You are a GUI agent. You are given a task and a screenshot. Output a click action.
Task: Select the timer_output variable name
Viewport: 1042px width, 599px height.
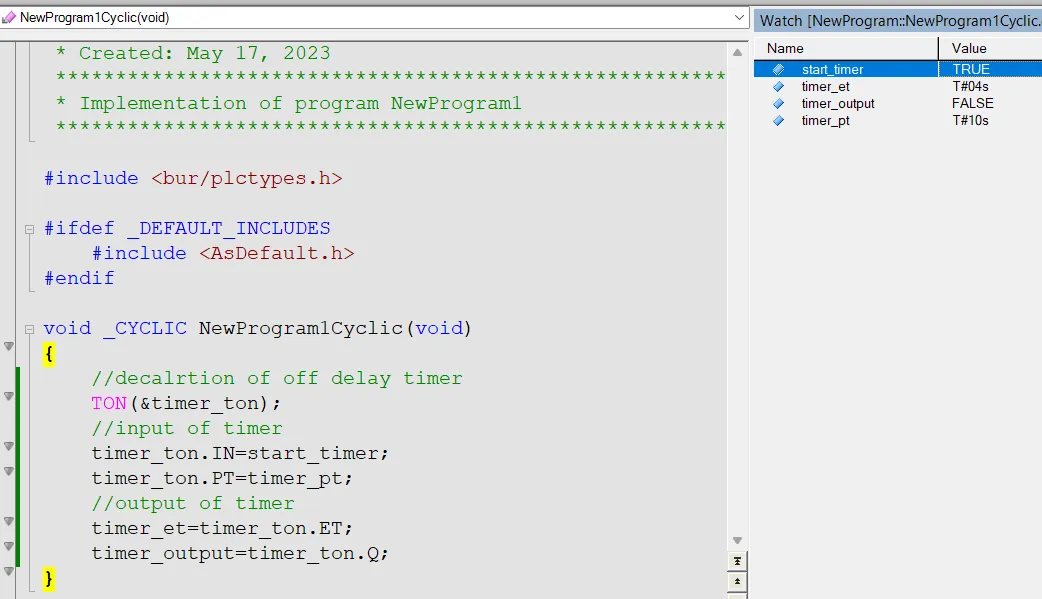pos(838,104)
